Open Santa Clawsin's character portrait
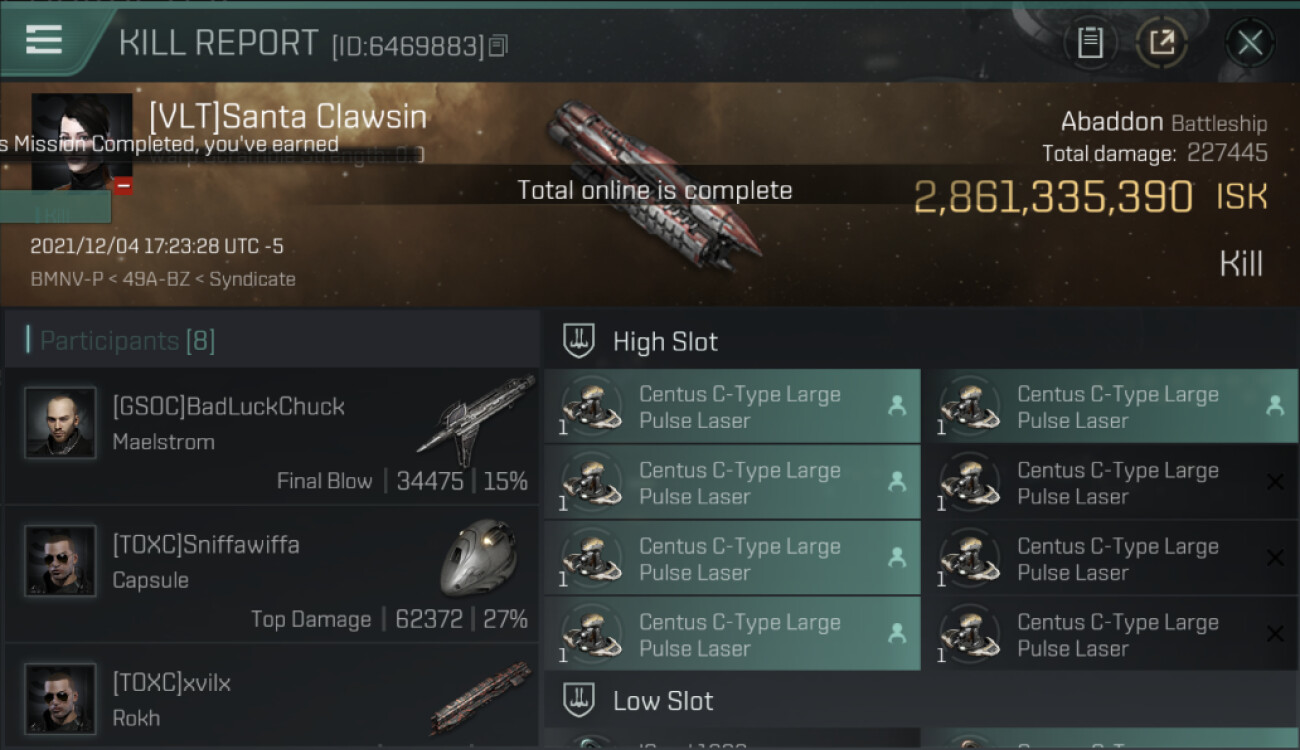Image resolution: width=1300 pixels, height=750 pixels. [x=82, y=140]
